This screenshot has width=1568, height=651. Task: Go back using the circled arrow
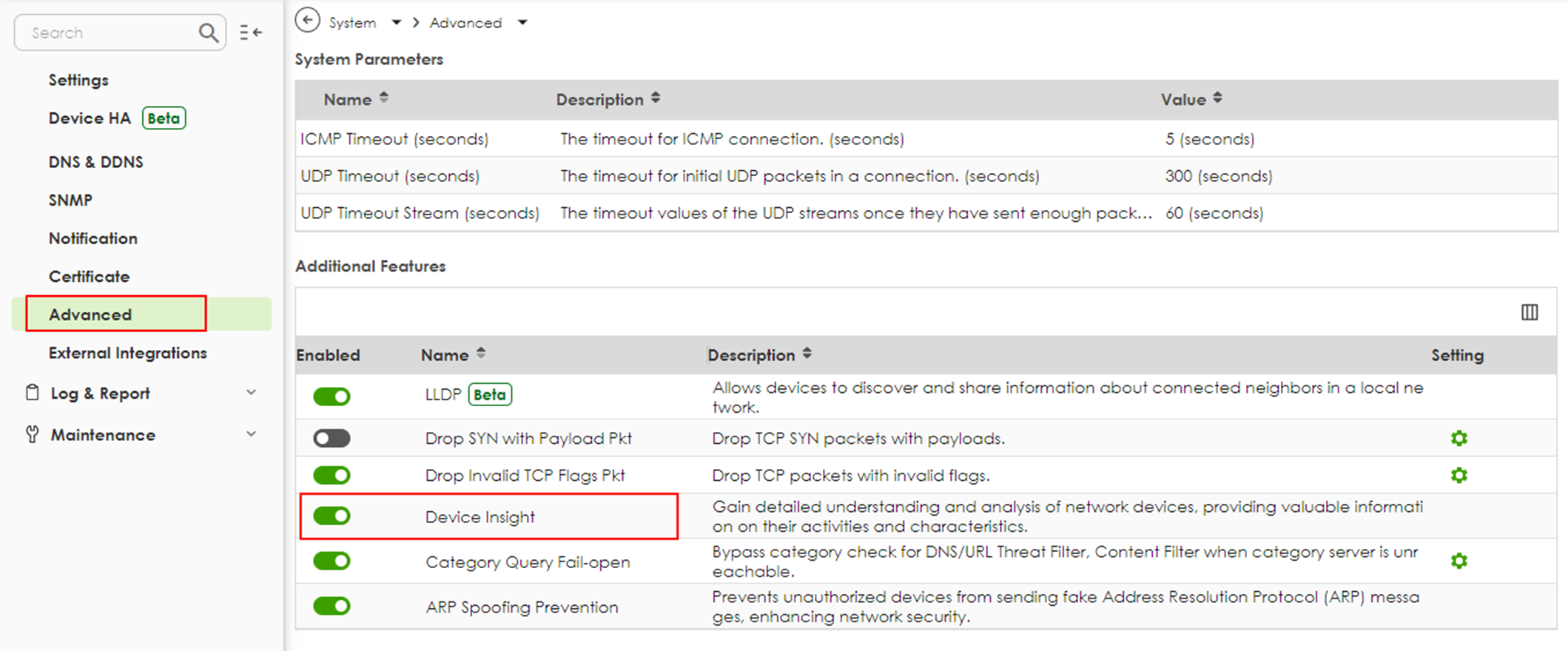307,21
